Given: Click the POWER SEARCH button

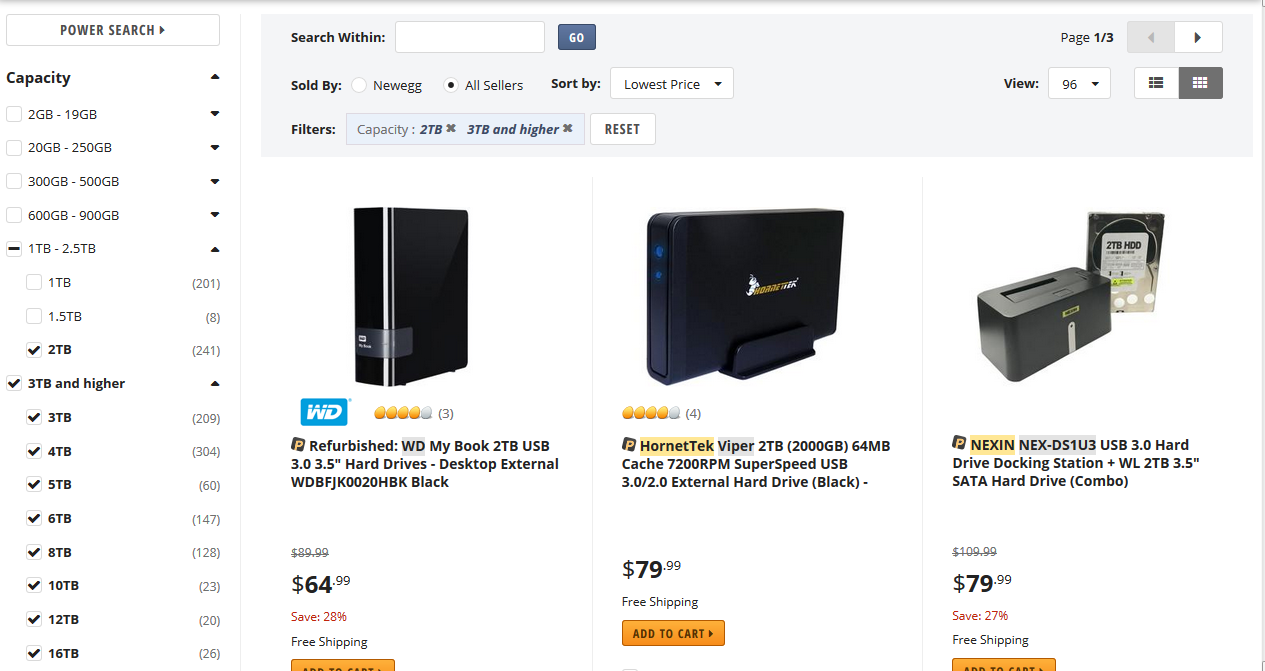Looking at the screenshot, I should pyautogui.click(x=113, y=30).
